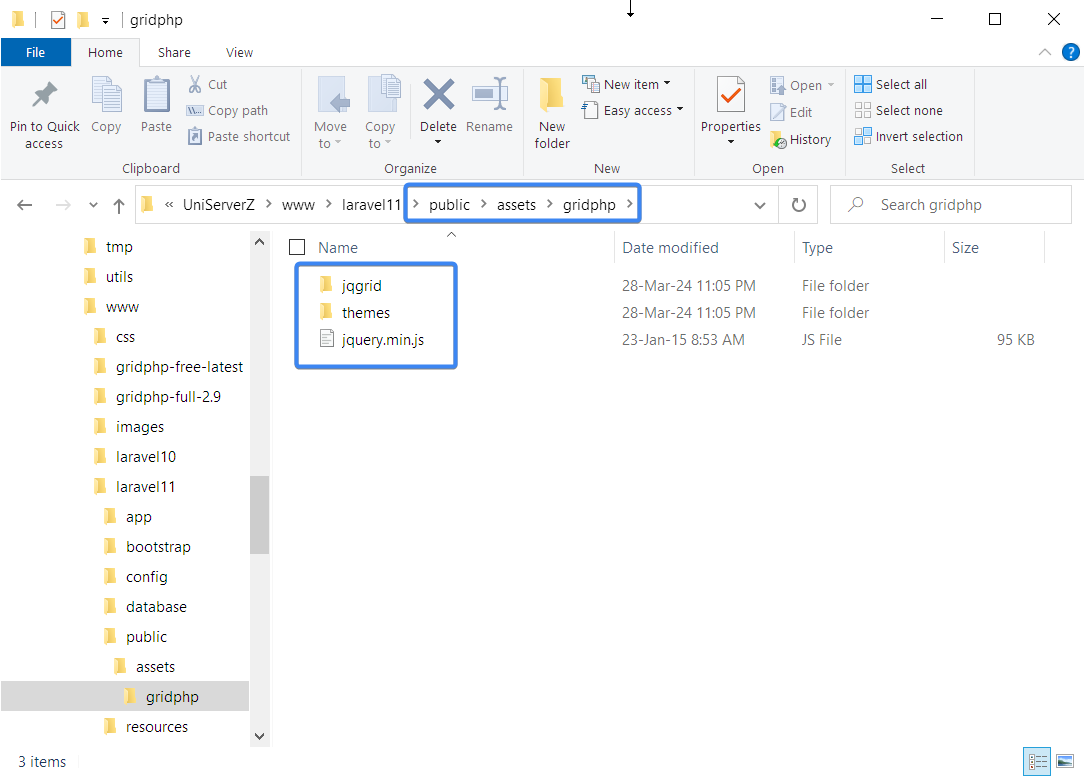Click the Pin to Quick access icon
The width and height of the screenshot is (1085, 777).
pos(44,97)
